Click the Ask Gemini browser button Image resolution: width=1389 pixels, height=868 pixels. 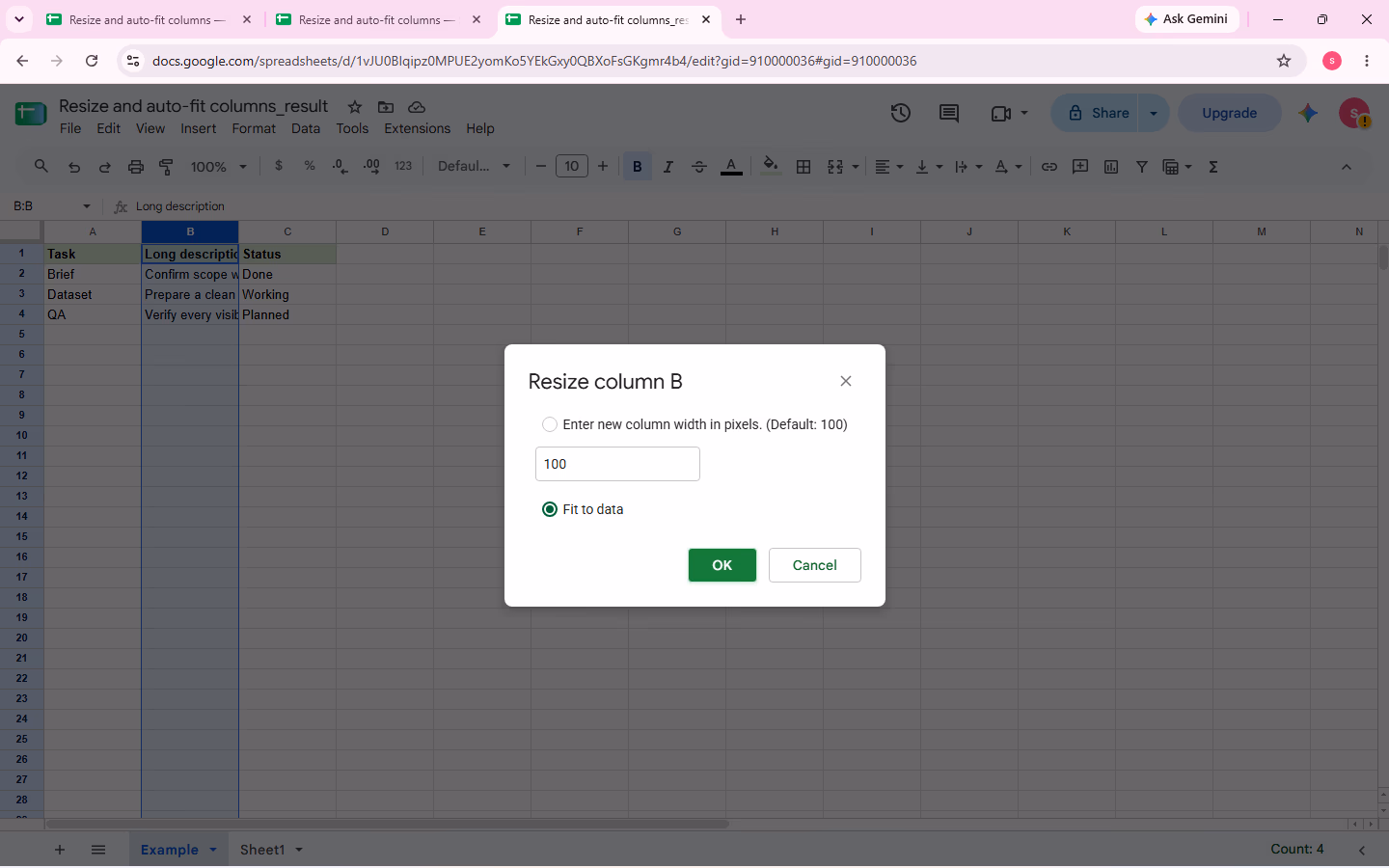click(1186, 19)
